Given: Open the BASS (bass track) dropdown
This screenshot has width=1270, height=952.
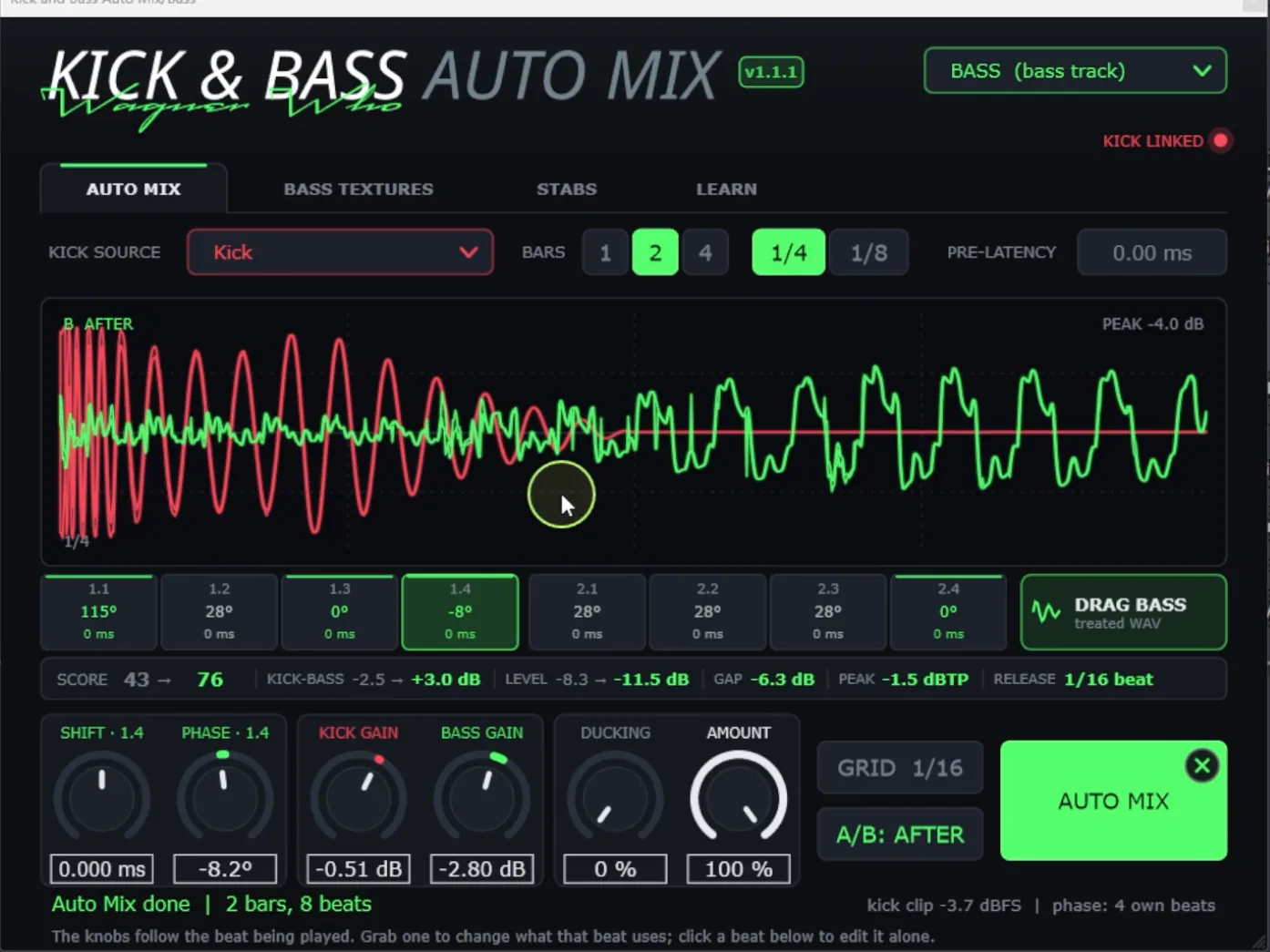Looking at the screenshot, I should point(1075,71).
